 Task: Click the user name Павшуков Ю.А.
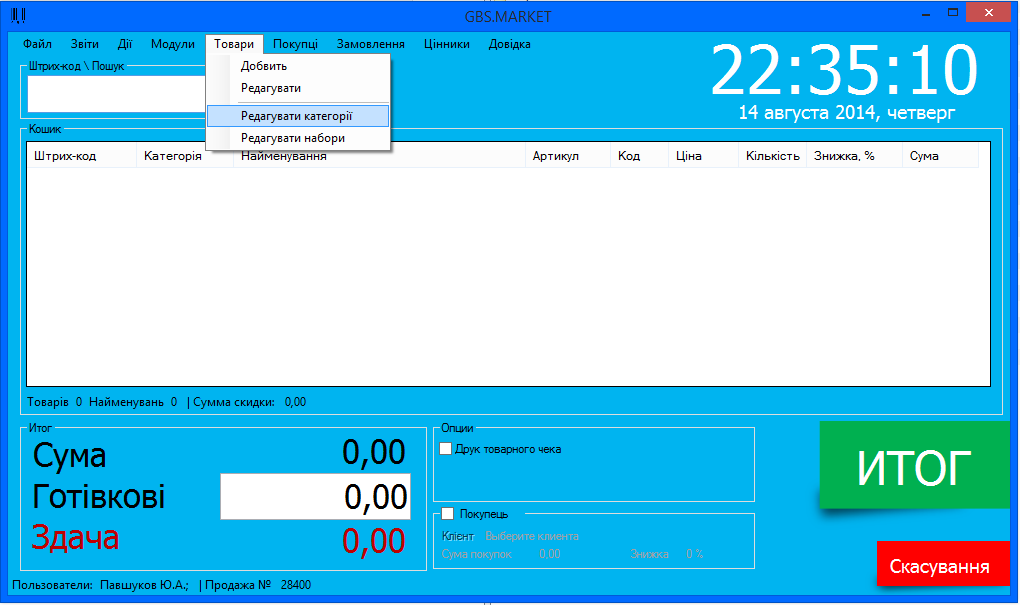[x=144, y=585]
